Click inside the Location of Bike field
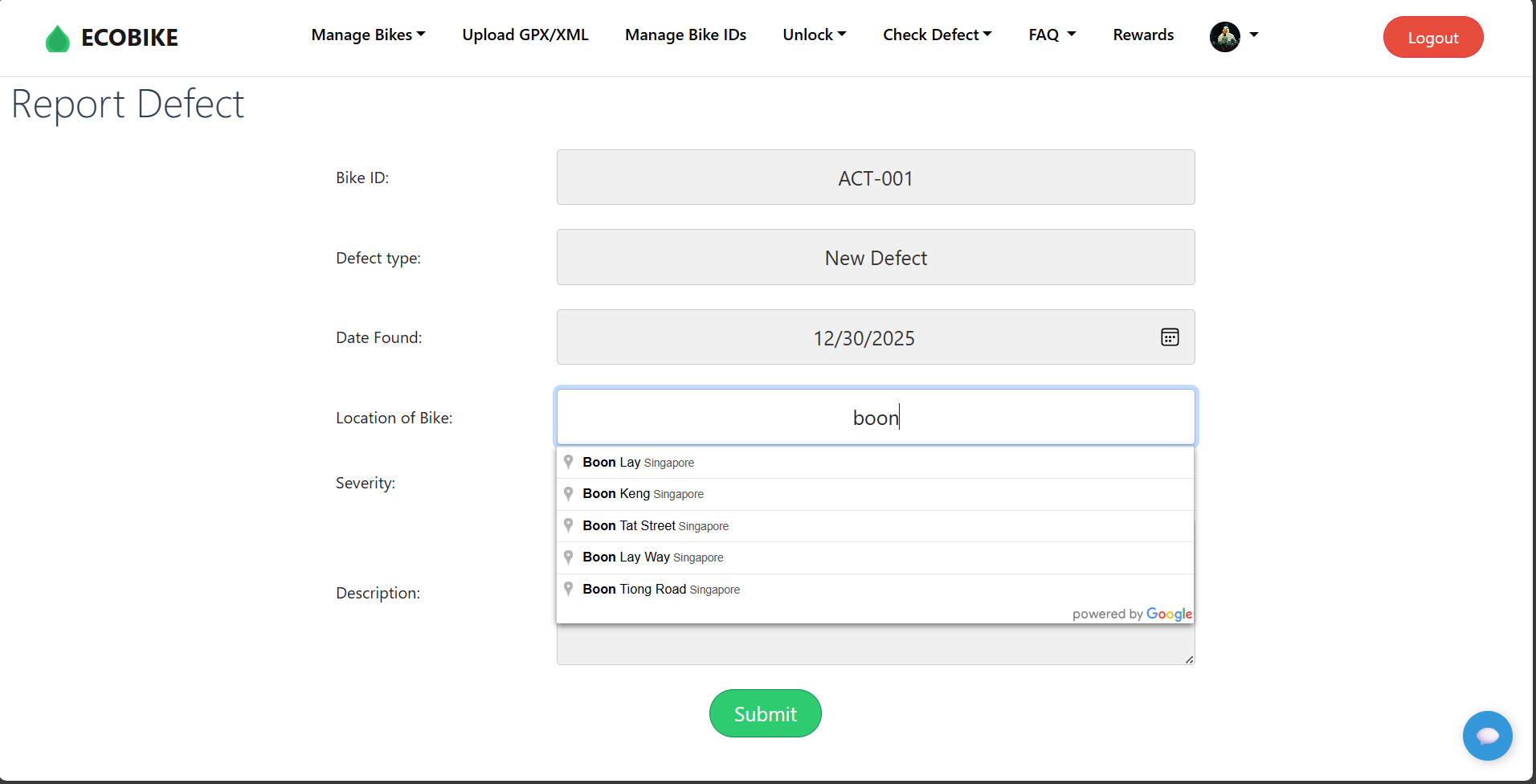The height and width of the screenshot is (784, 1536). pyautogui.click(x=875, y=417)
